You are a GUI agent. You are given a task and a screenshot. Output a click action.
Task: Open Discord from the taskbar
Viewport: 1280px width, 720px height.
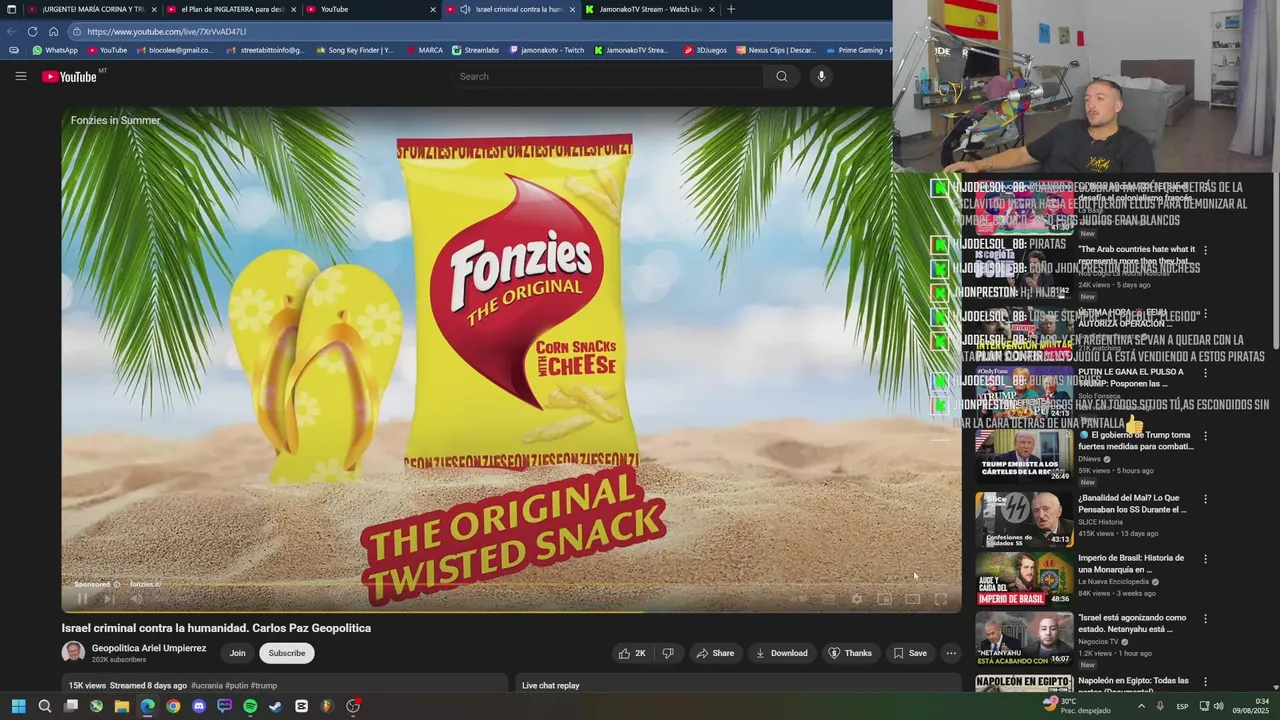[198, 706]
